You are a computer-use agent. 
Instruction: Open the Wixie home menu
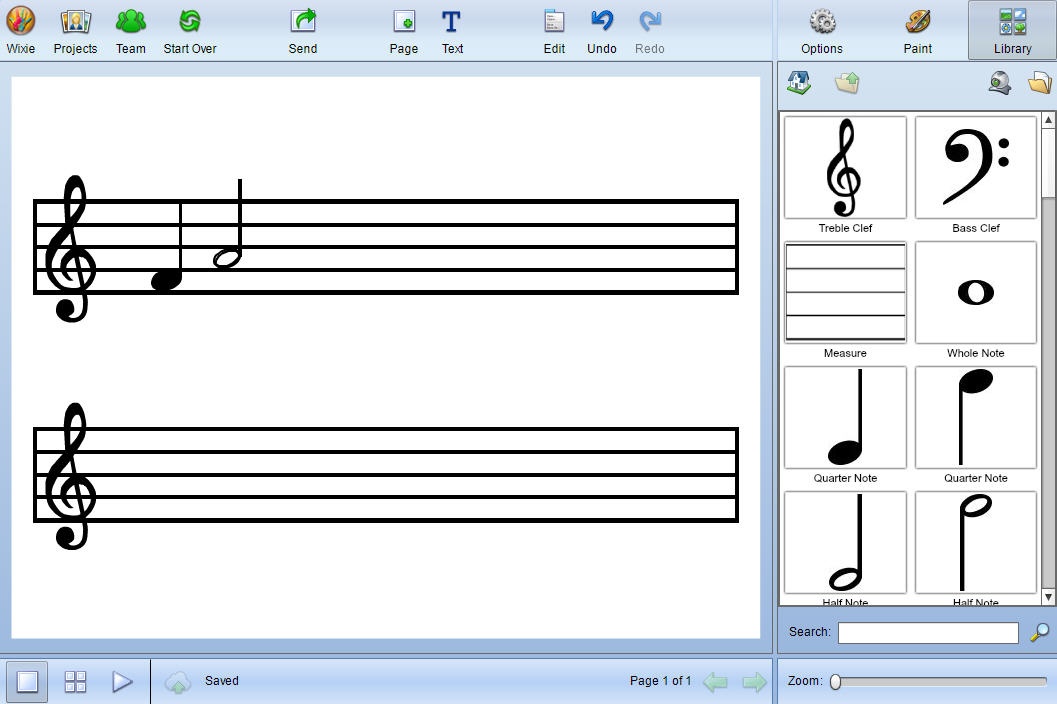[20, 28]
